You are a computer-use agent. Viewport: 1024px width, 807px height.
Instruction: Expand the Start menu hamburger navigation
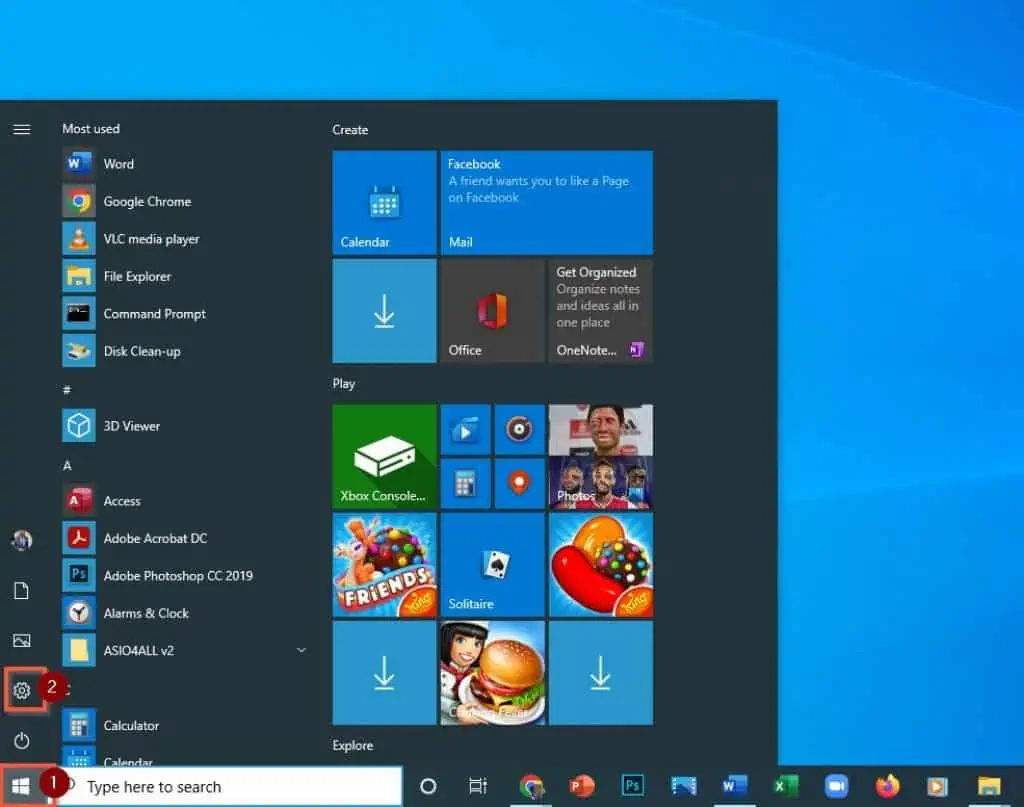coord(22,129)
